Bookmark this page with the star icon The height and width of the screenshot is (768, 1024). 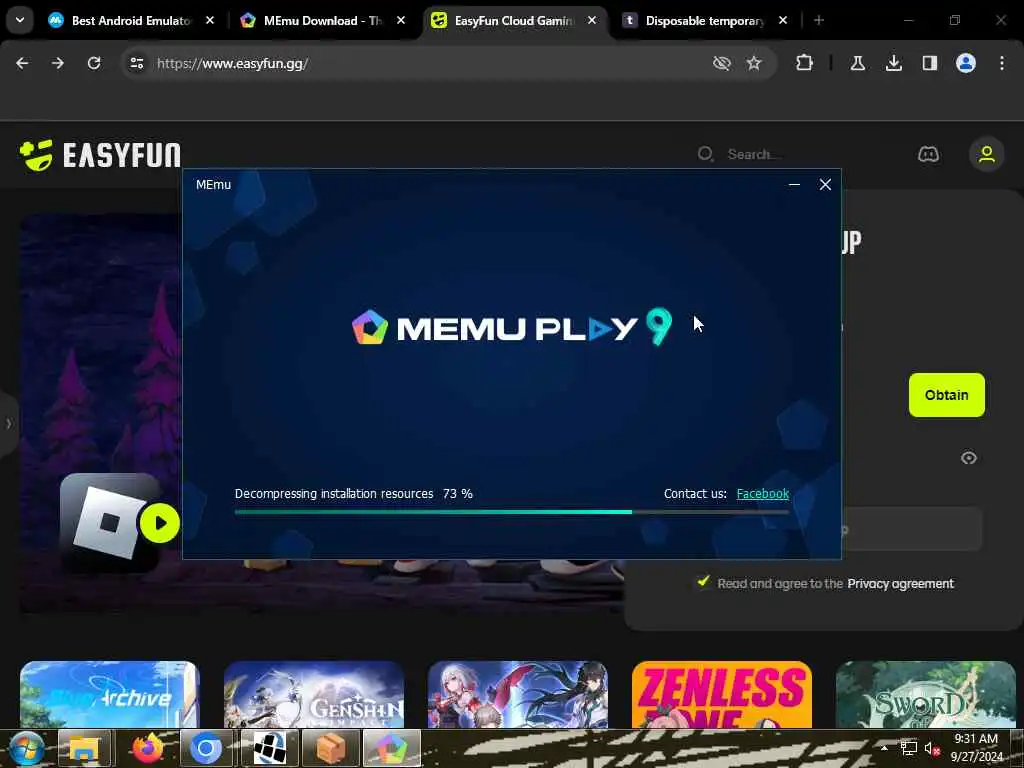(x=754, y=63)
